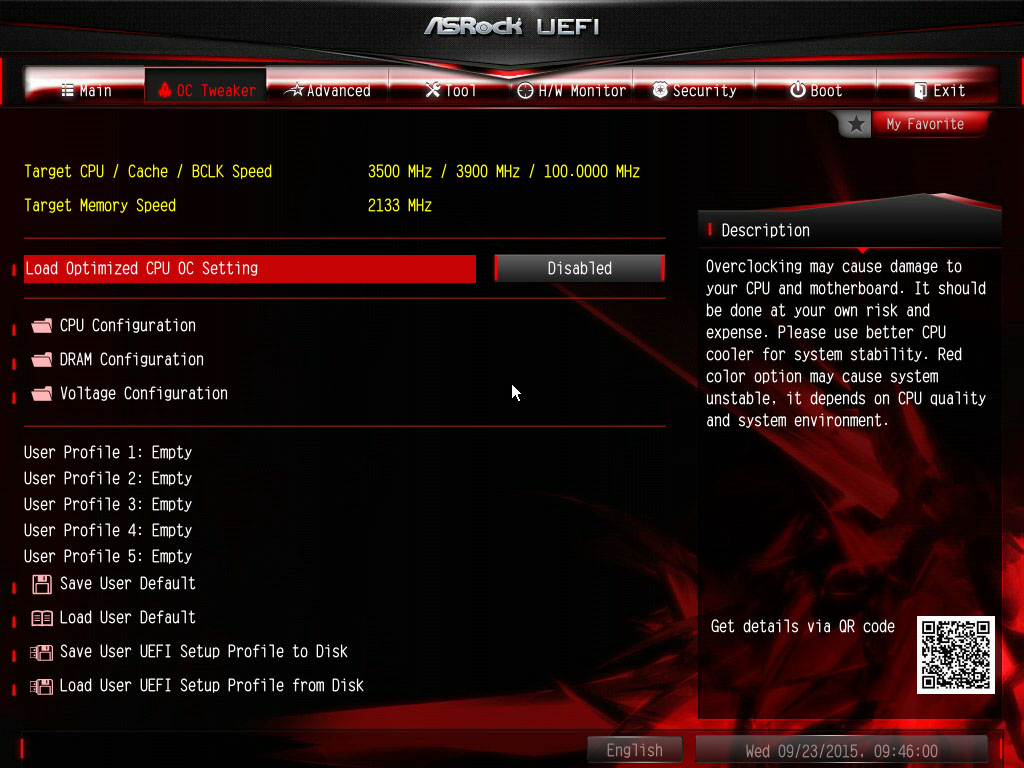Click the CPU Configuration folder icon

(x=42, y=325)
